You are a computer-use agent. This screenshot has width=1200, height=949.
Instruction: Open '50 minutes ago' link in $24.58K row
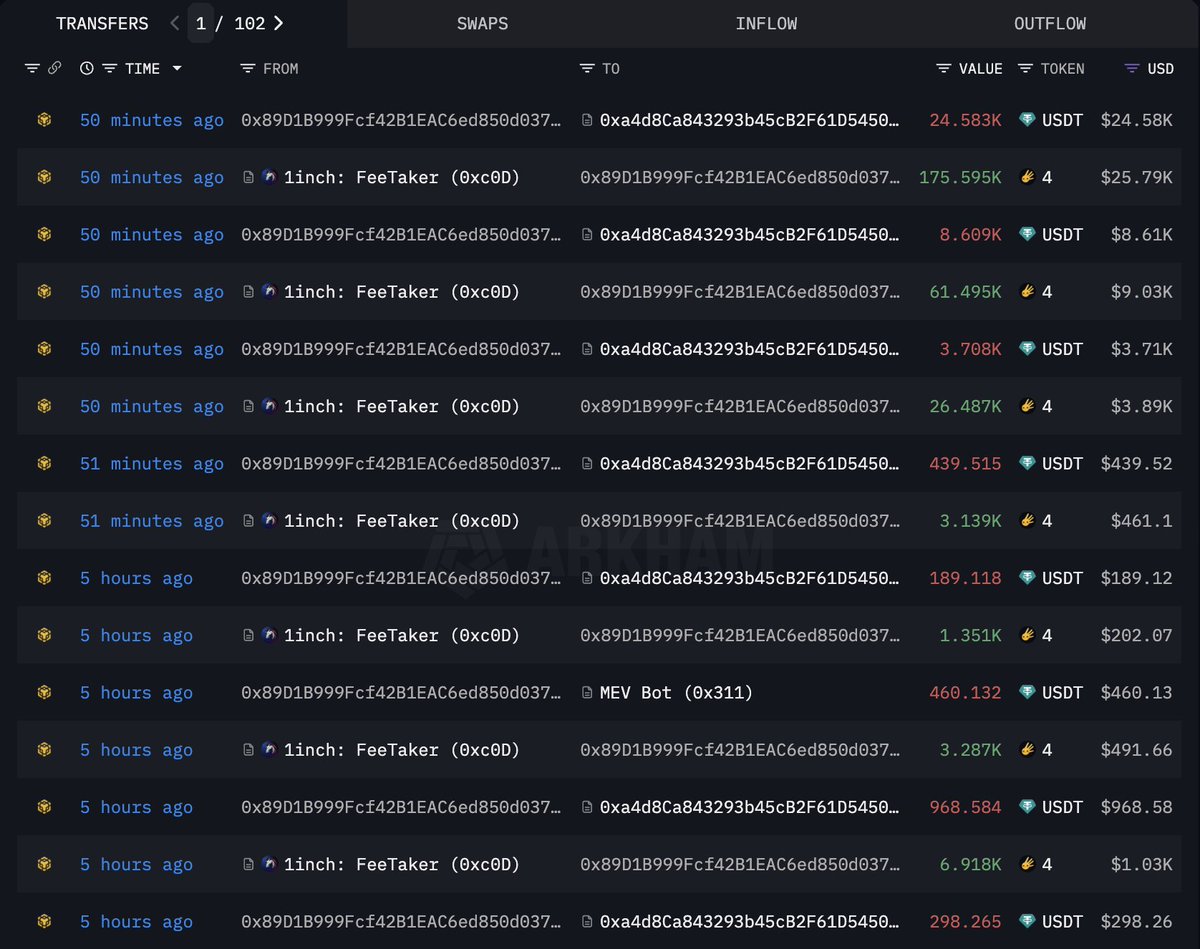click(152, 120)
